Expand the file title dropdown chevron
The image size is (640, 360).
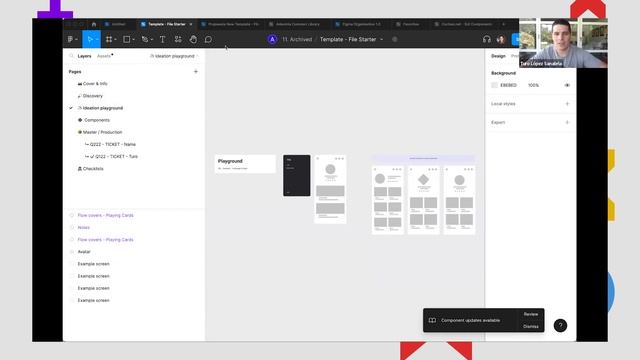382,40
